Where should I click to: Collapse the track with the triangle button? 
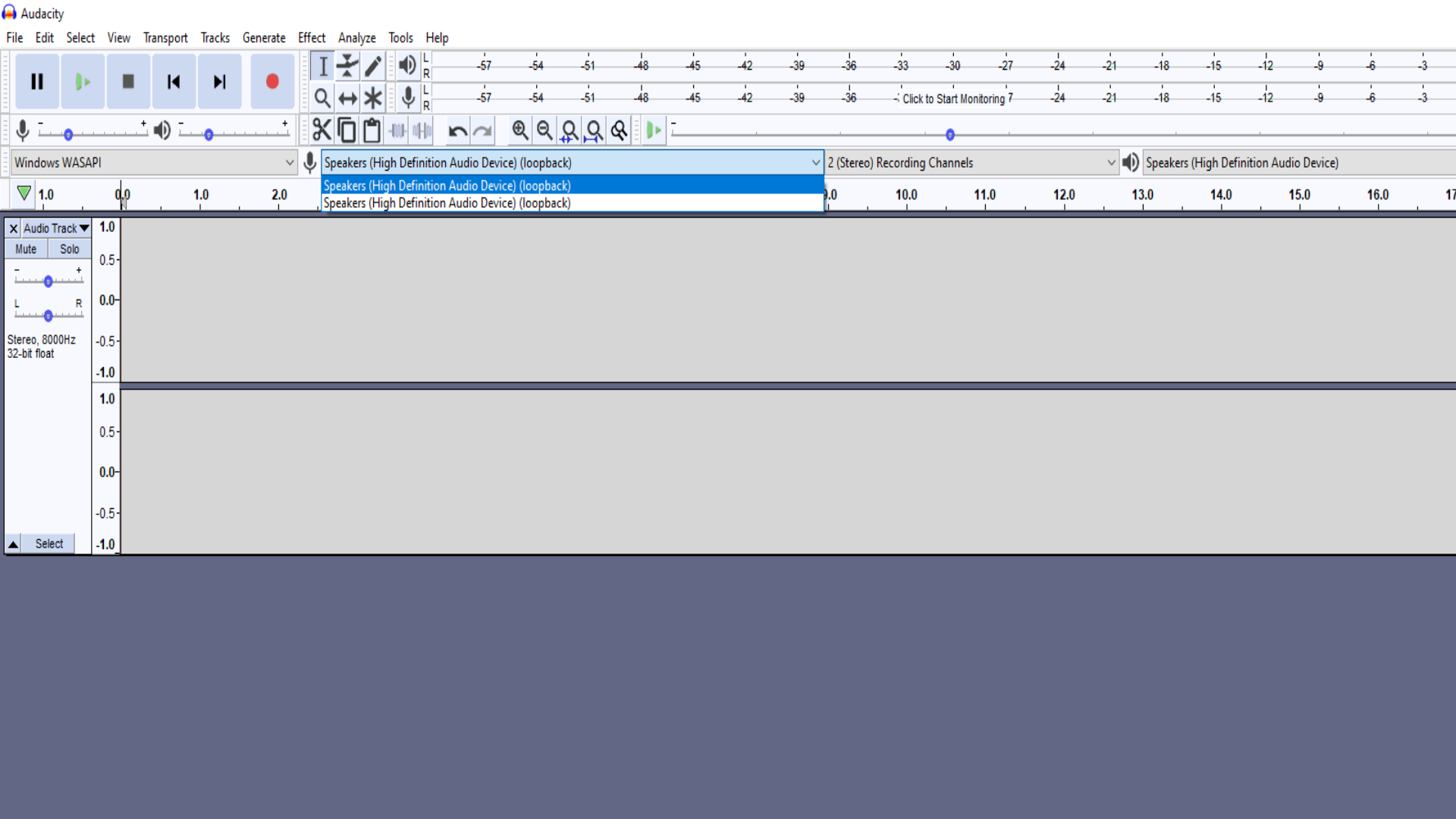(13, 544)
